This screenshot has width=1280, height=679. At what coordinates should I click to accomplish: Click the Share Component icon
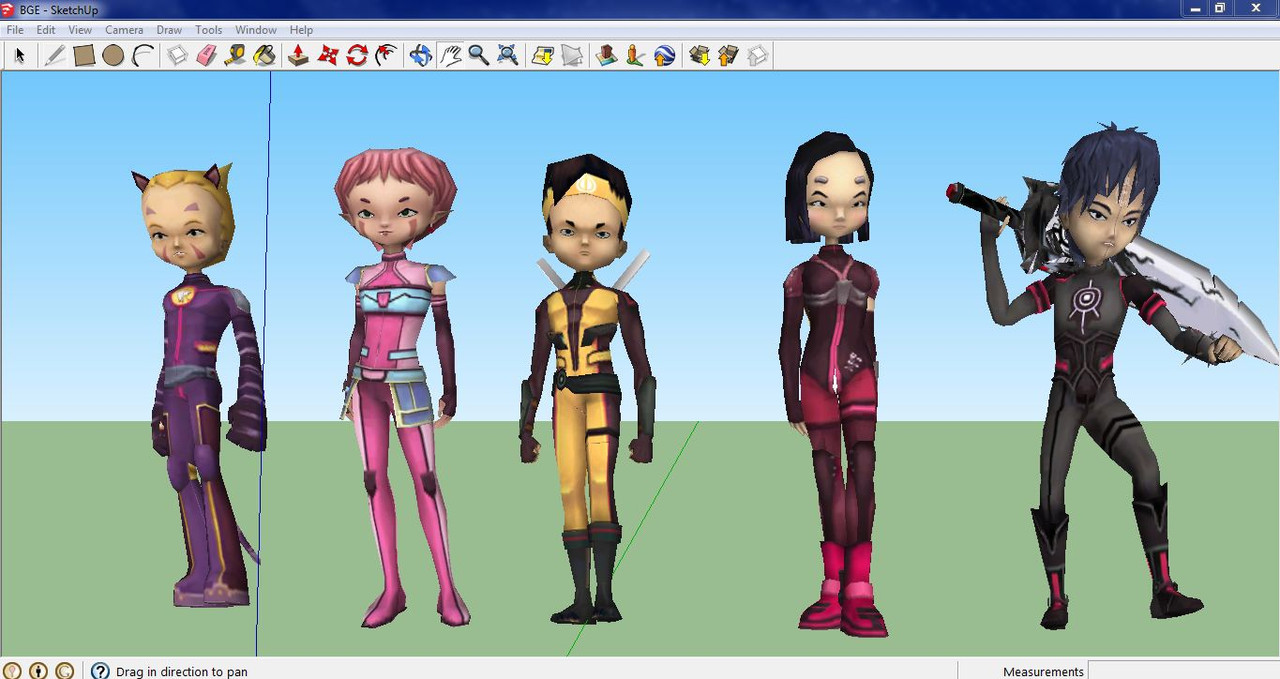tap(757, 56)
